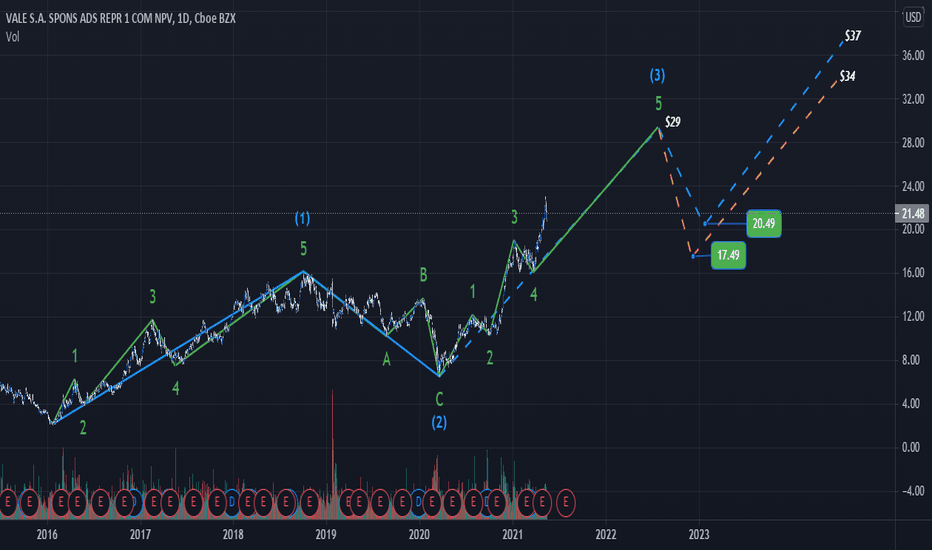Click the 24.00 price axis label

point(914,186)
